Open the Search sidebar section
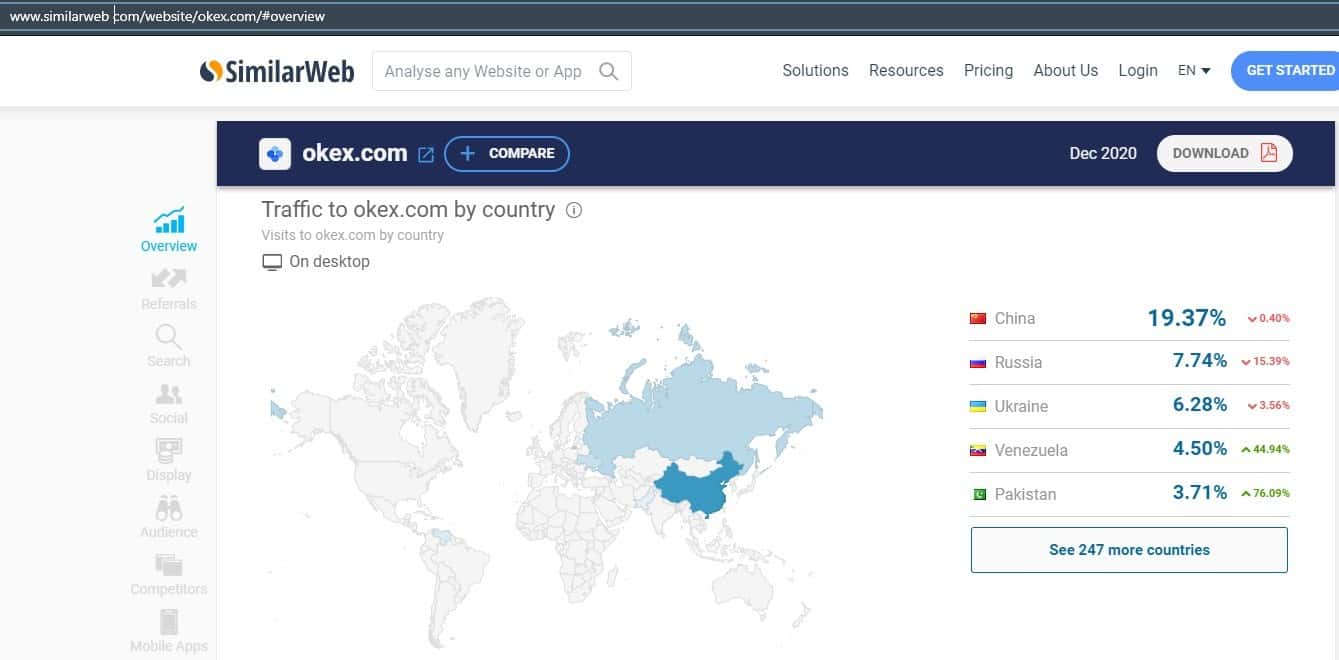The image size is (1339, 660). (169, 346)
